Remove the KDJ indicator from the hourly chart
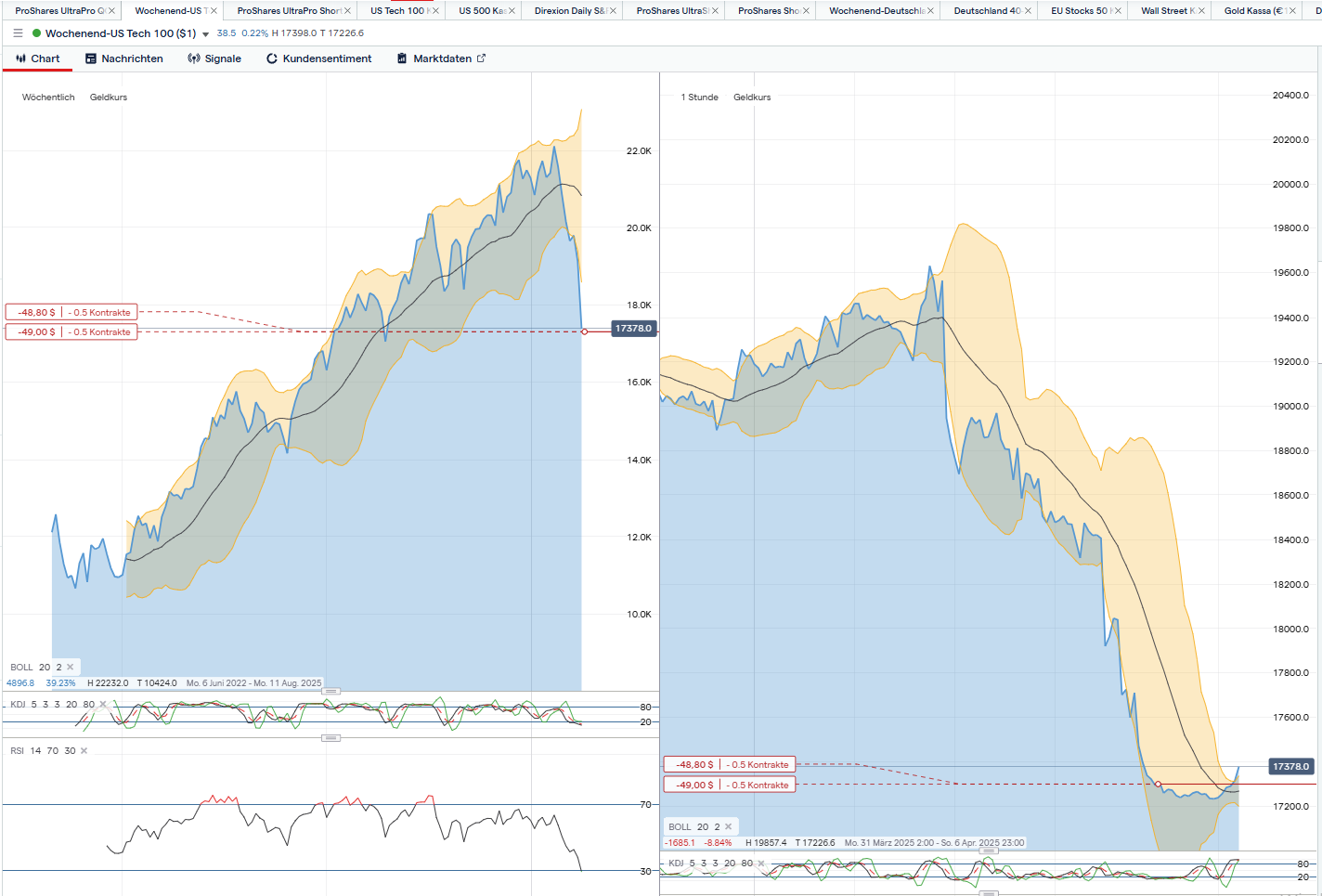Image resolution: width=1322 pixels, height=896 pixels. [760, 864]
